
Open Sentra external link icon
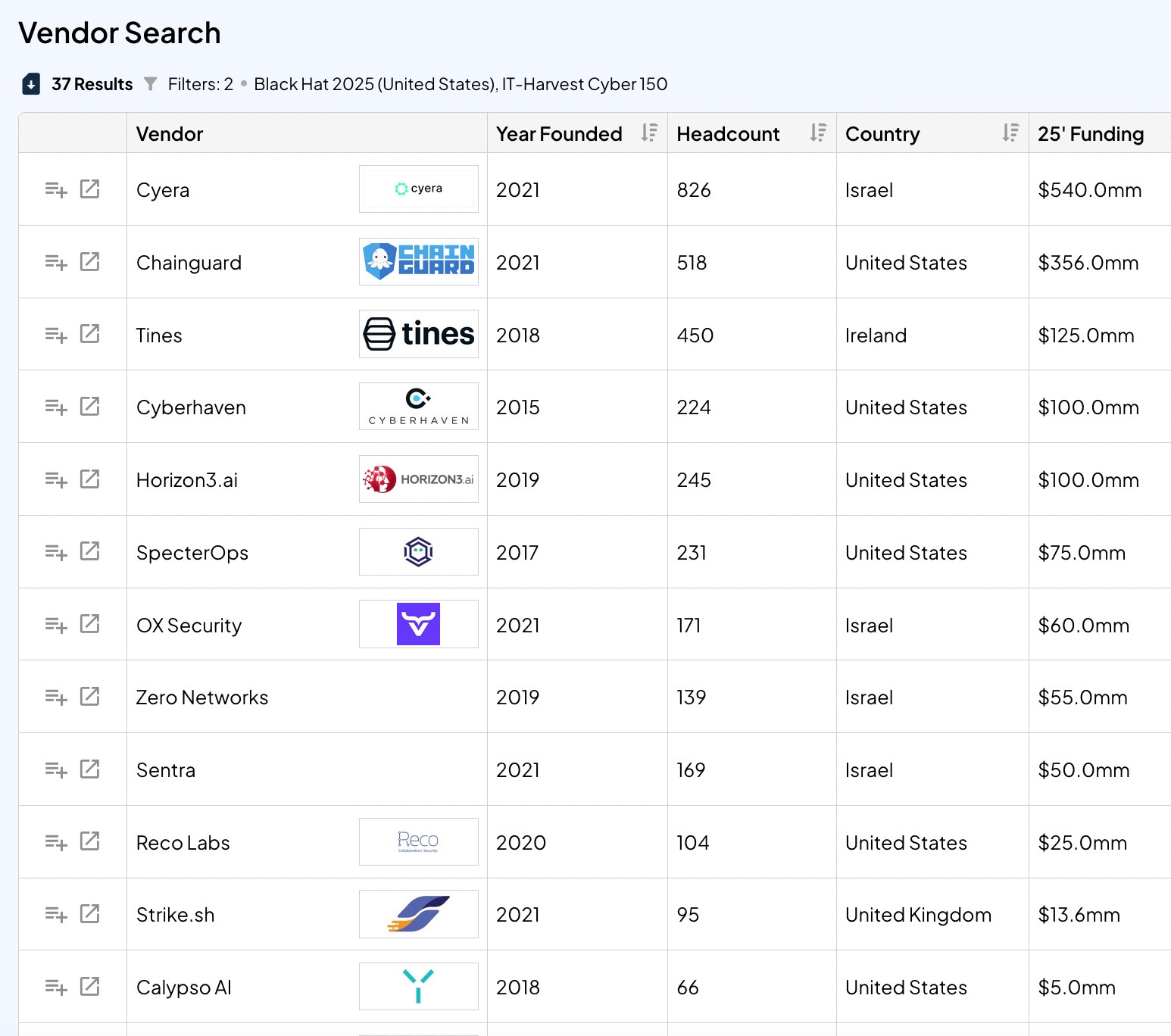point(90,769)
